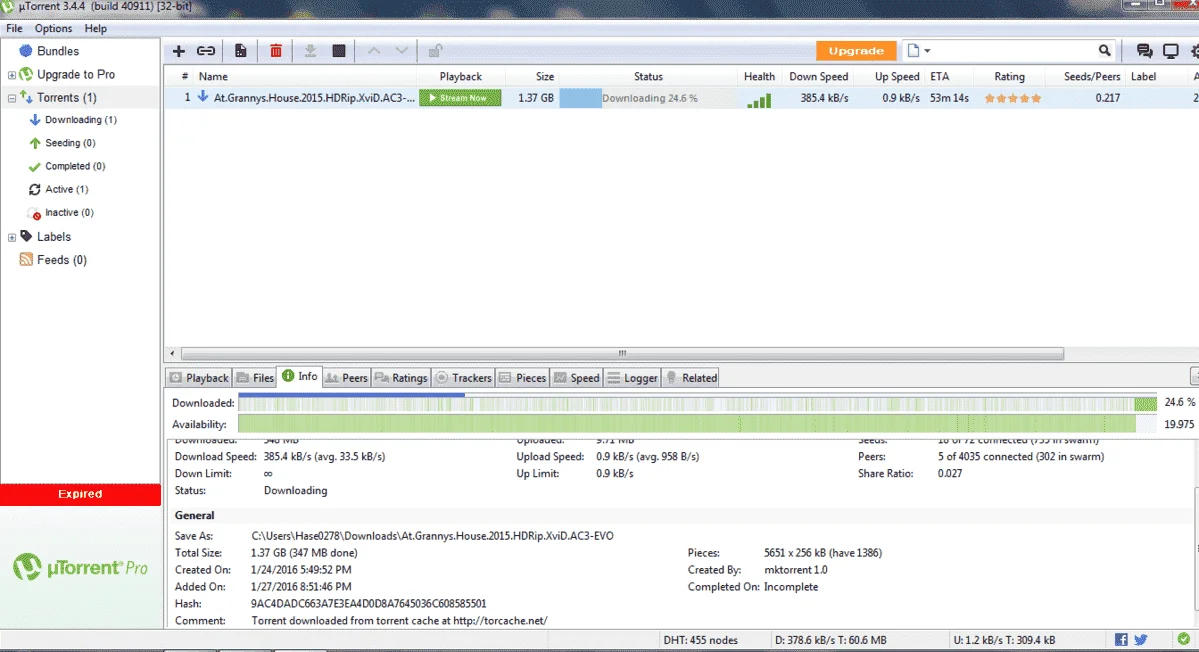Move the torrent up in the queue
Screen dimensions: 1199x652
(x=374, y=51)
